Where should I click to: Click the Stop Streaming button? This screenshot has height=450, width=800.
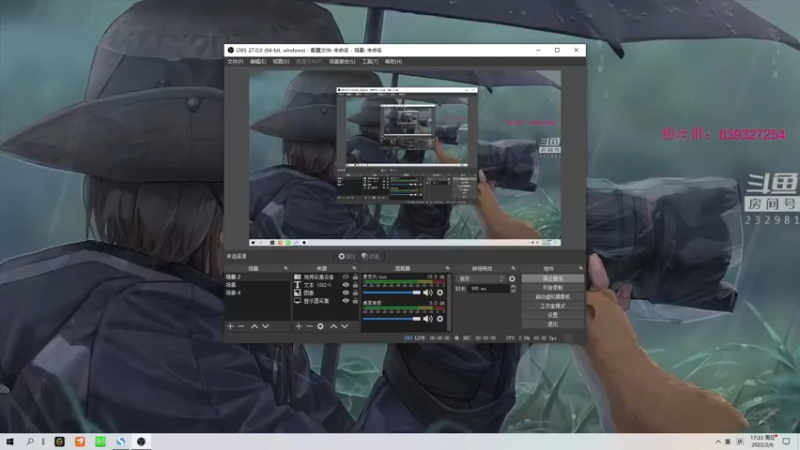point(553,279)
